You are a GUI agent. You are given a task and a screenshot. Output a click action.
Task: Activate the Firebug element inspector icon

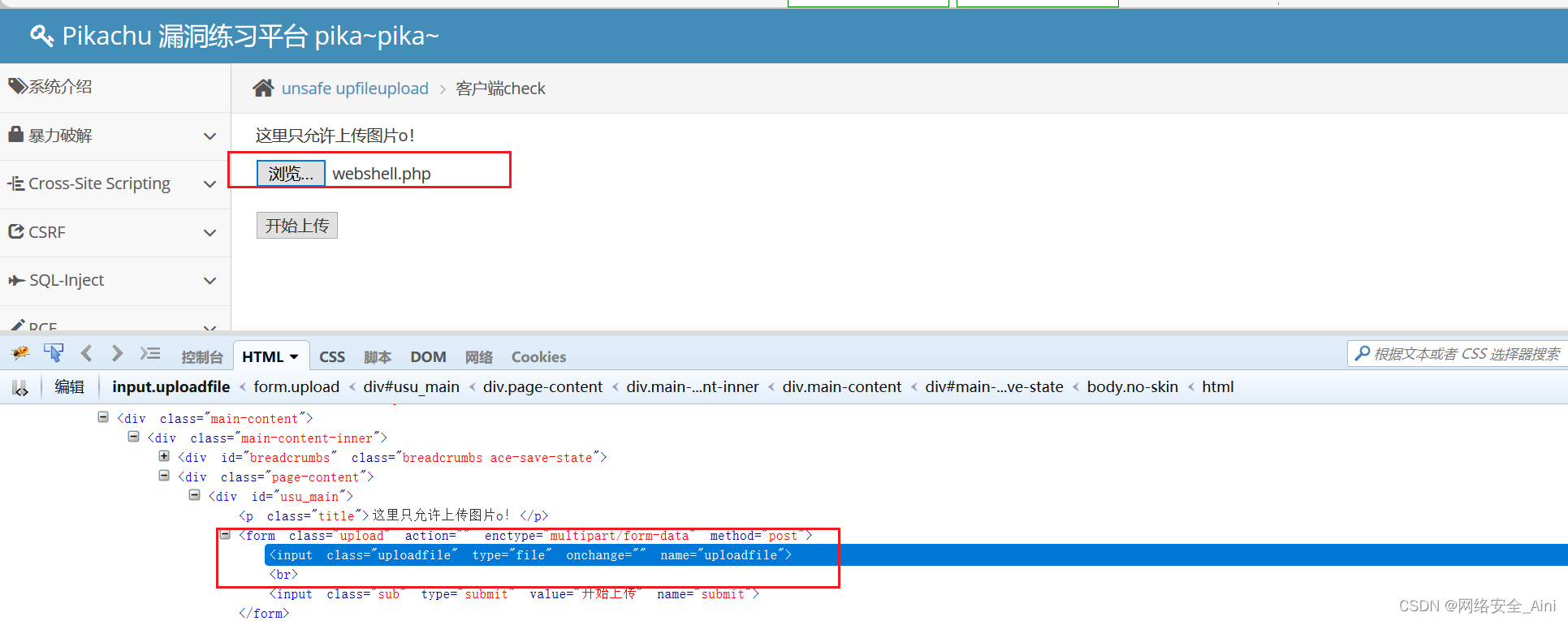point(54,353)
